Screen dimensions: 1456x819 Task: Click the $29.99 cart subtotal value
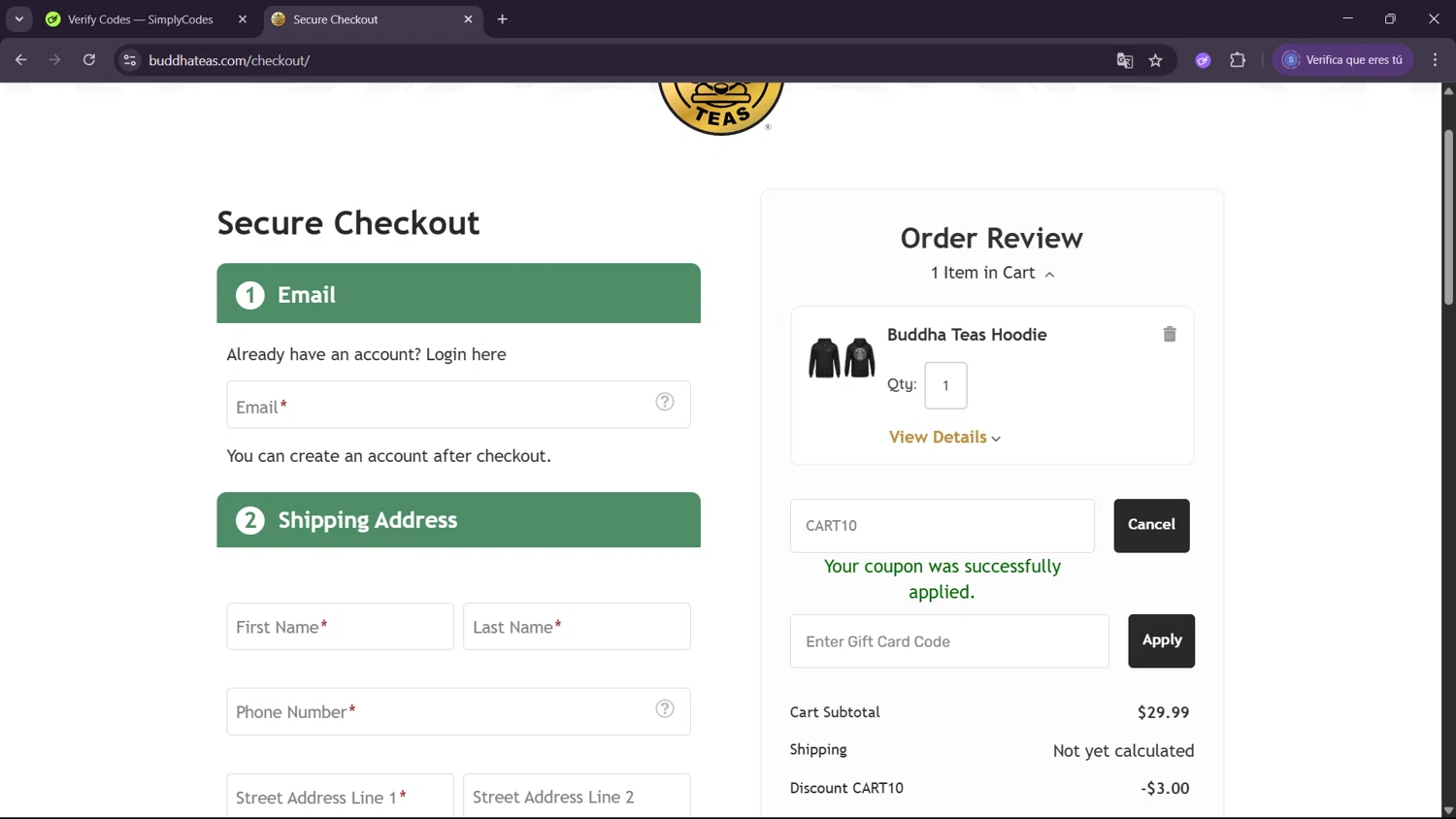tap(1163, 712)
